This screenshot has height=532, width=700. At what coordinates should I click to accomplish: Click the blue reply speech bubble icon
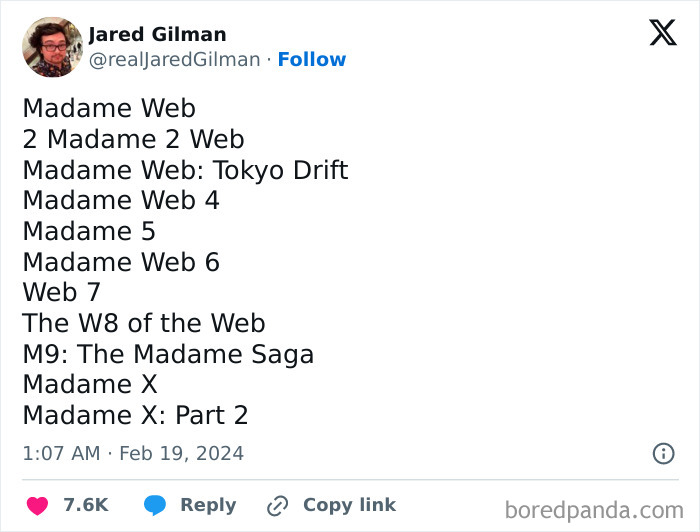coord(154,506)
